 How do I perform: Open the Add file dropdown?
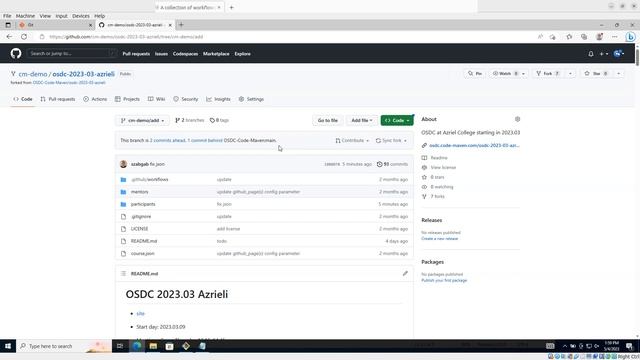[x=362, y=120]
